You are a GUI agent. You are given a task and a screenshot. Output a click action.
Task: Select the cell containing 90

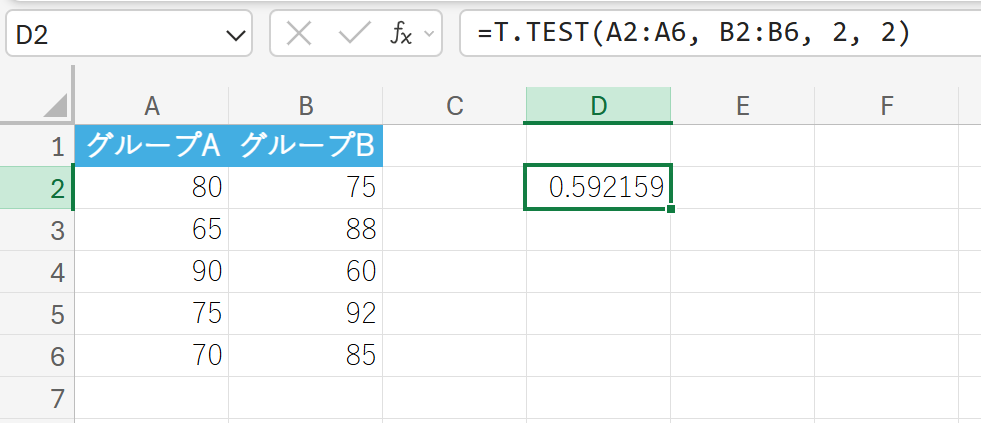tap(152, 271)
